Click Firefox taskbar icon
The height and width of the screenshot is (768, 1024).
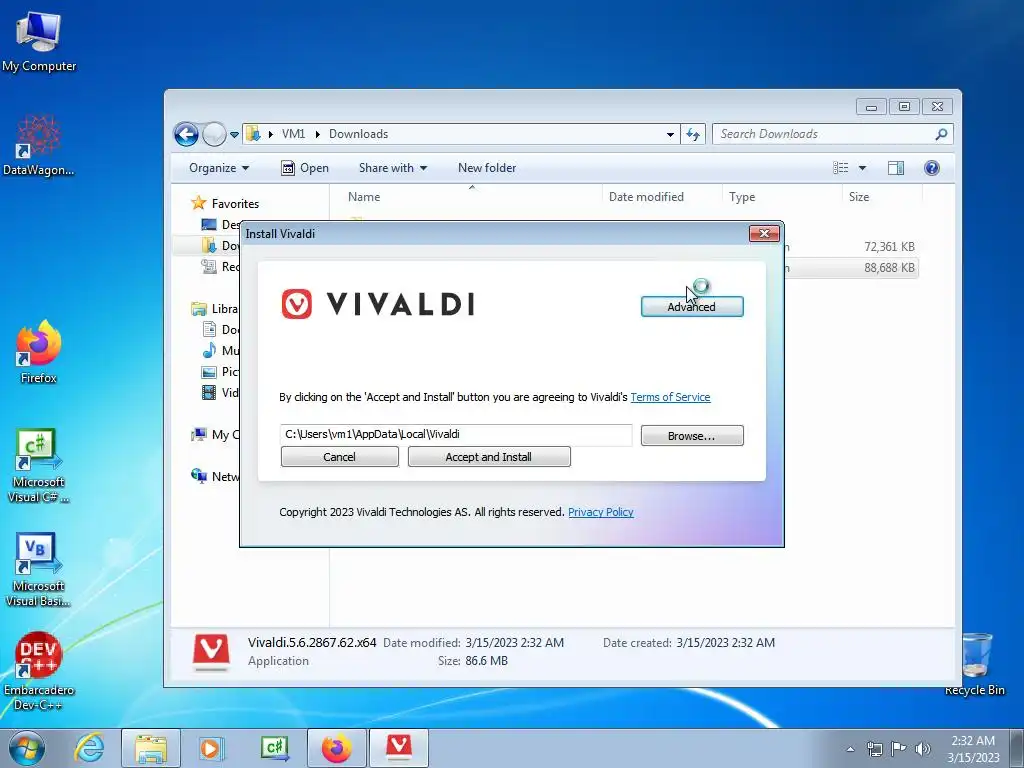click(x=336, y=748)
